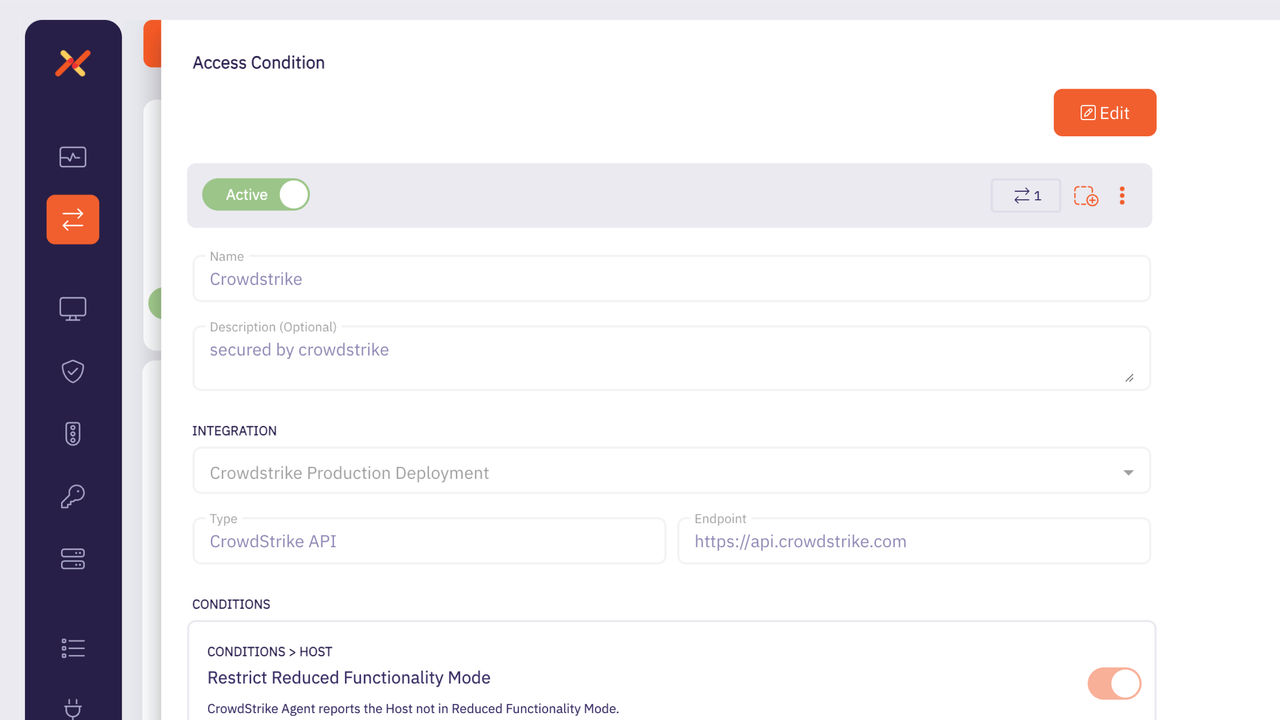Click the duplicate condition icon
Image resolution: width=1280 pixels, height=720 pixels.
tap(1086, 196)
